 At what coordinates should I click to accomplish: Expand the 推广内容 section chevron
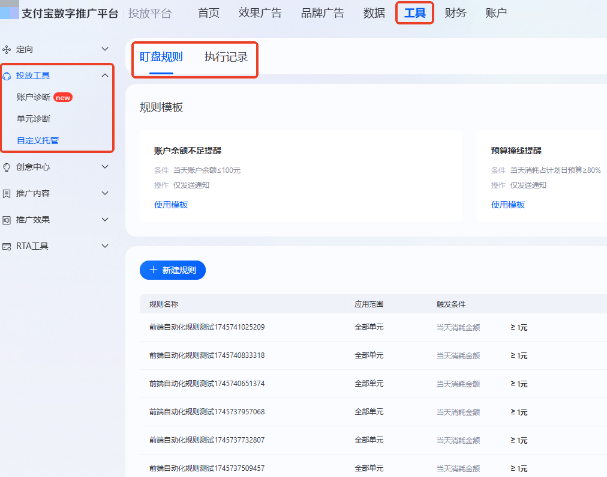coord(105,193)
